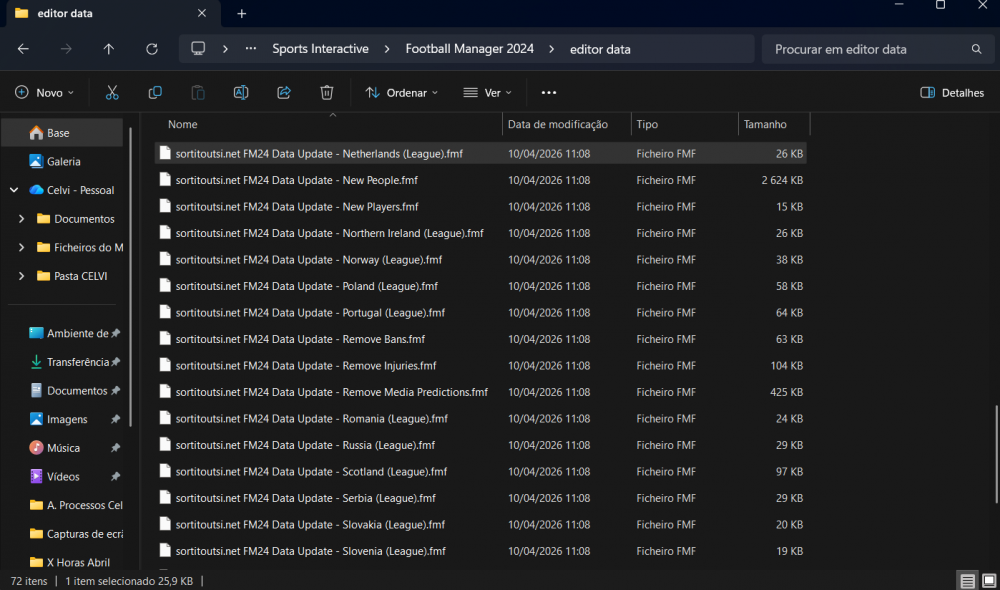Click the Delete trash icon
1000x590 pixels.
(327, 92)
